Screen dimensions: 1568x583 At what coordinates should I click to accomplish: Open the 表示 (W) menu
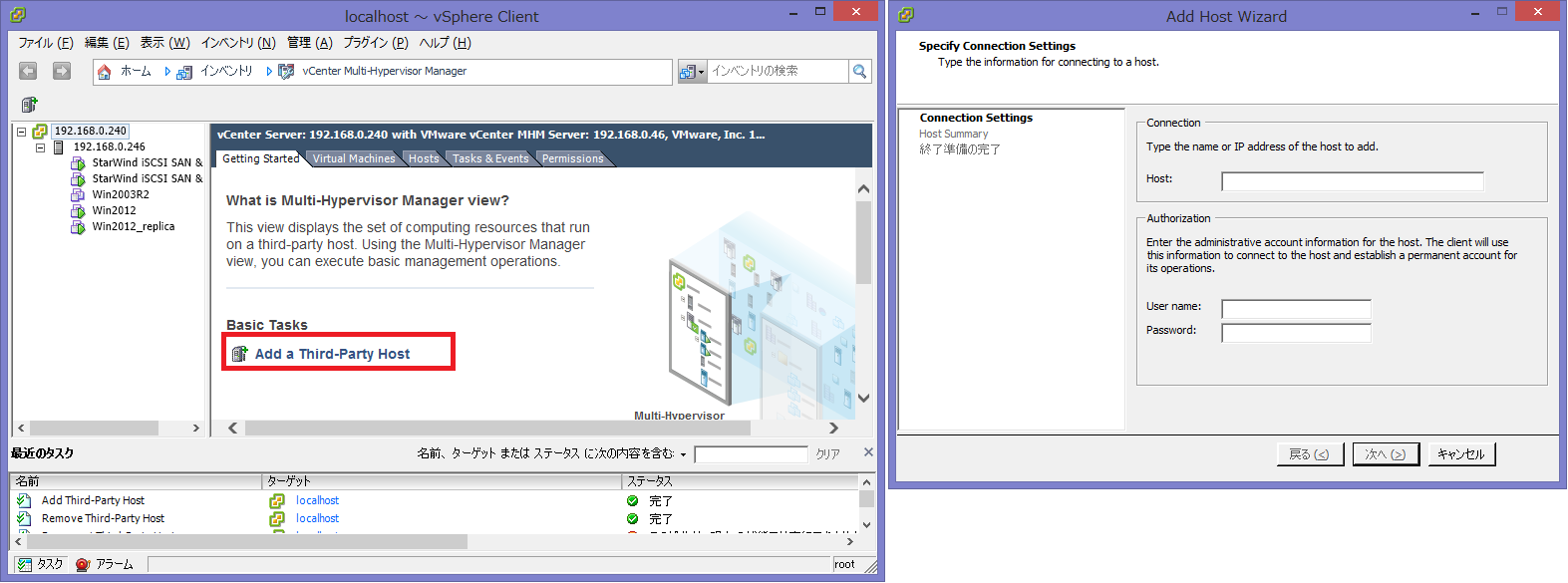164,43
